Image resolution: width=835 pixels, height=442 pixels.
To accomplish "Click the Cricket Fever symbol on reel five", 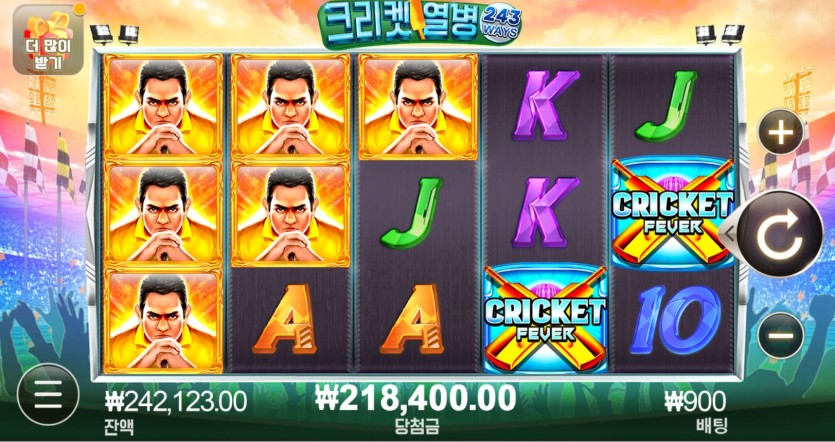I will click(x=673, y=213).
